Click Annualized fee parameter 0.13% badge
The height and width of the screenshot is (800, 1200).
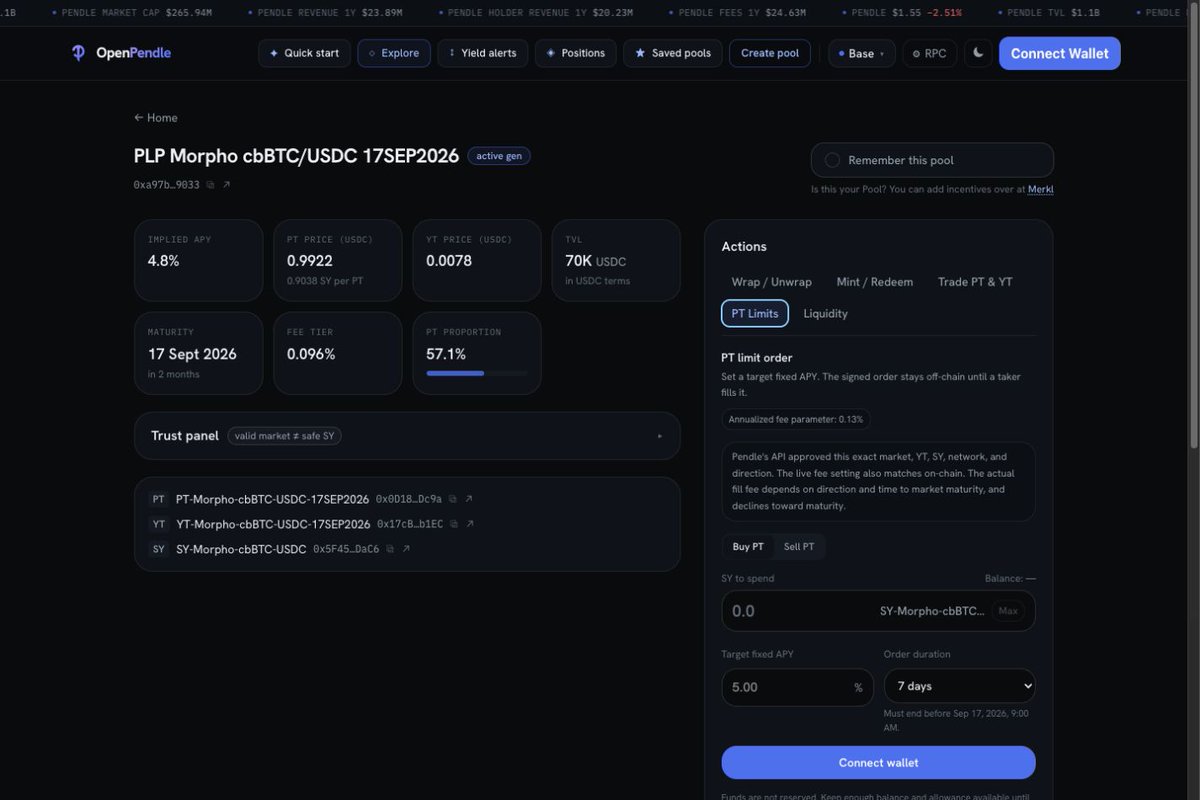(x=796, y=419)
